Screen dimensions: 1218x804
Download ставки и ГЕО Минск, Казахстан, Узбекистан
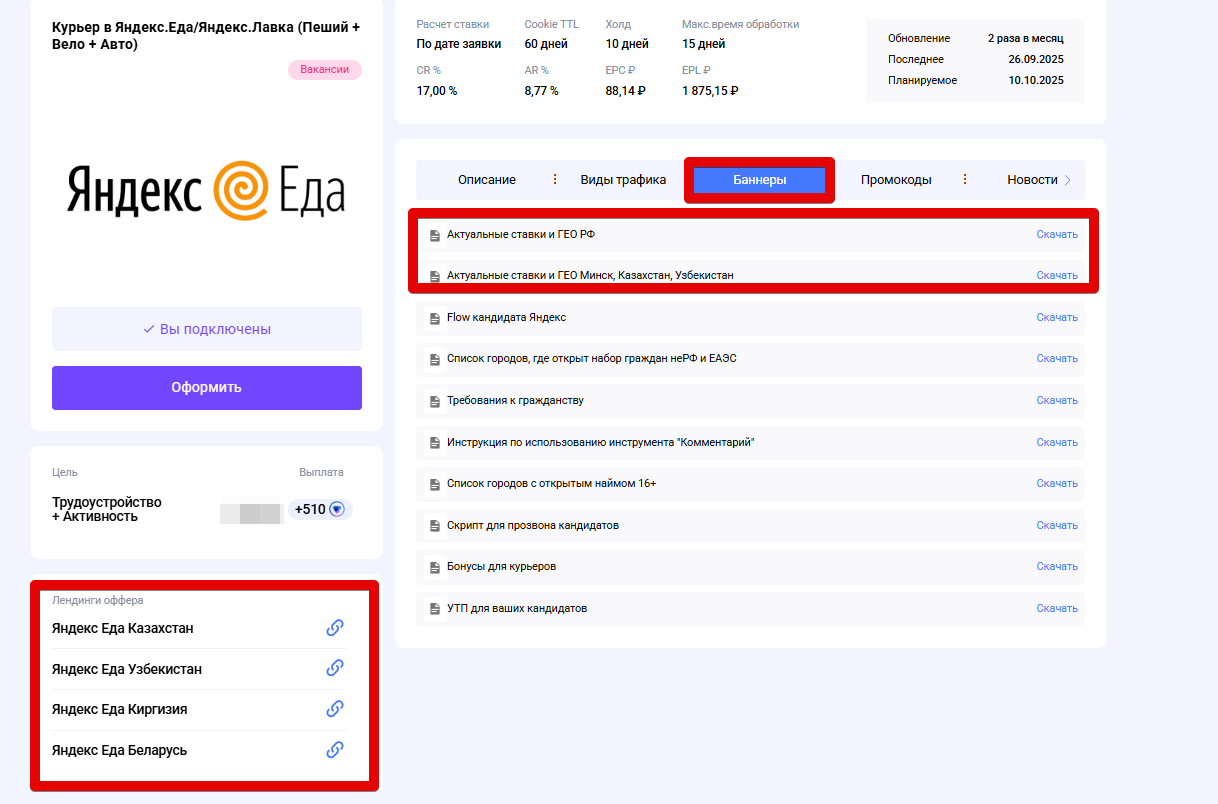click(1057, 275)
